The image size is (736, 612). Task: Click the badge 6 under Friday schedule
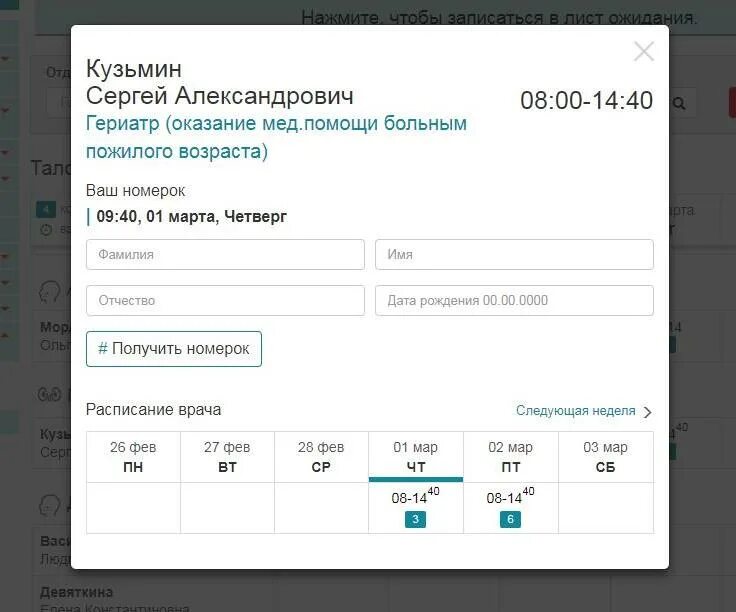[510, 520]
